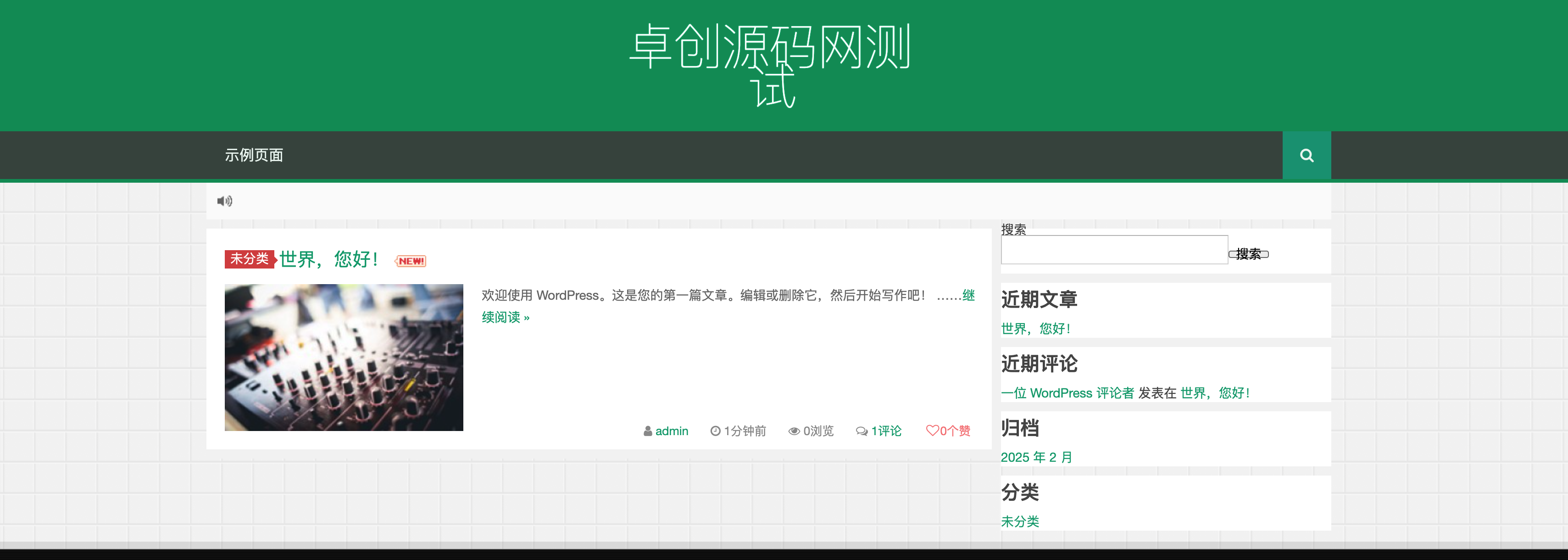Click the 搜索 label above the search box

pyautogui.click(x=1013, y=229)
